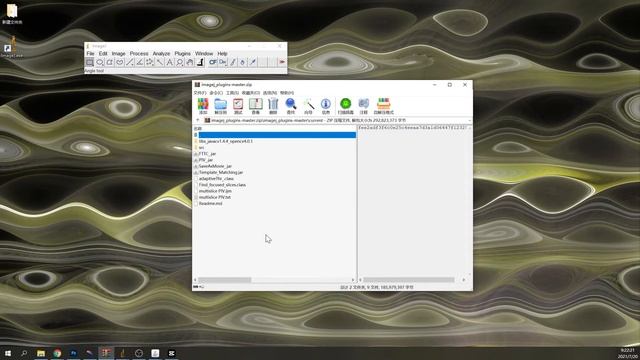
Task: Click the red More Tools arrows in ImageJ
Action: click(282, 62)
